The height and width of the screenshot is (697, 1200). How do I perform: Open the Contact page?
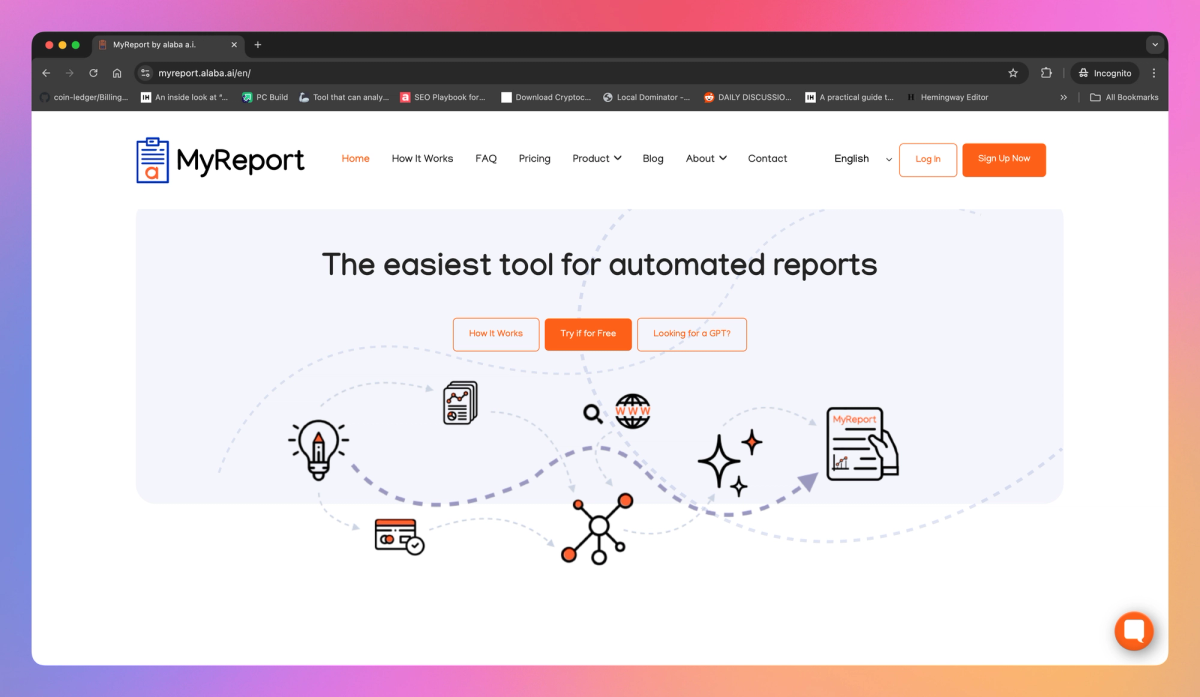coord(767,159)
